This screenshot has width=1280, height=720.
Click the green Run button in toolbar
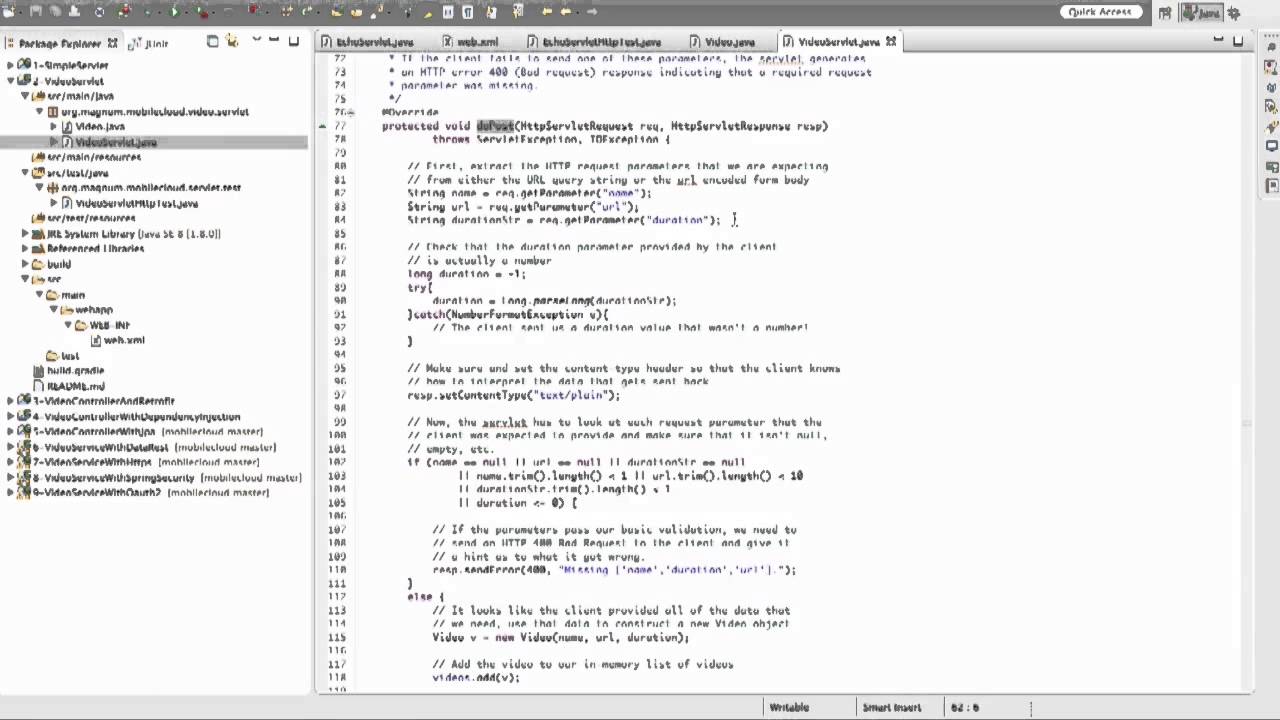click(174, 11)
